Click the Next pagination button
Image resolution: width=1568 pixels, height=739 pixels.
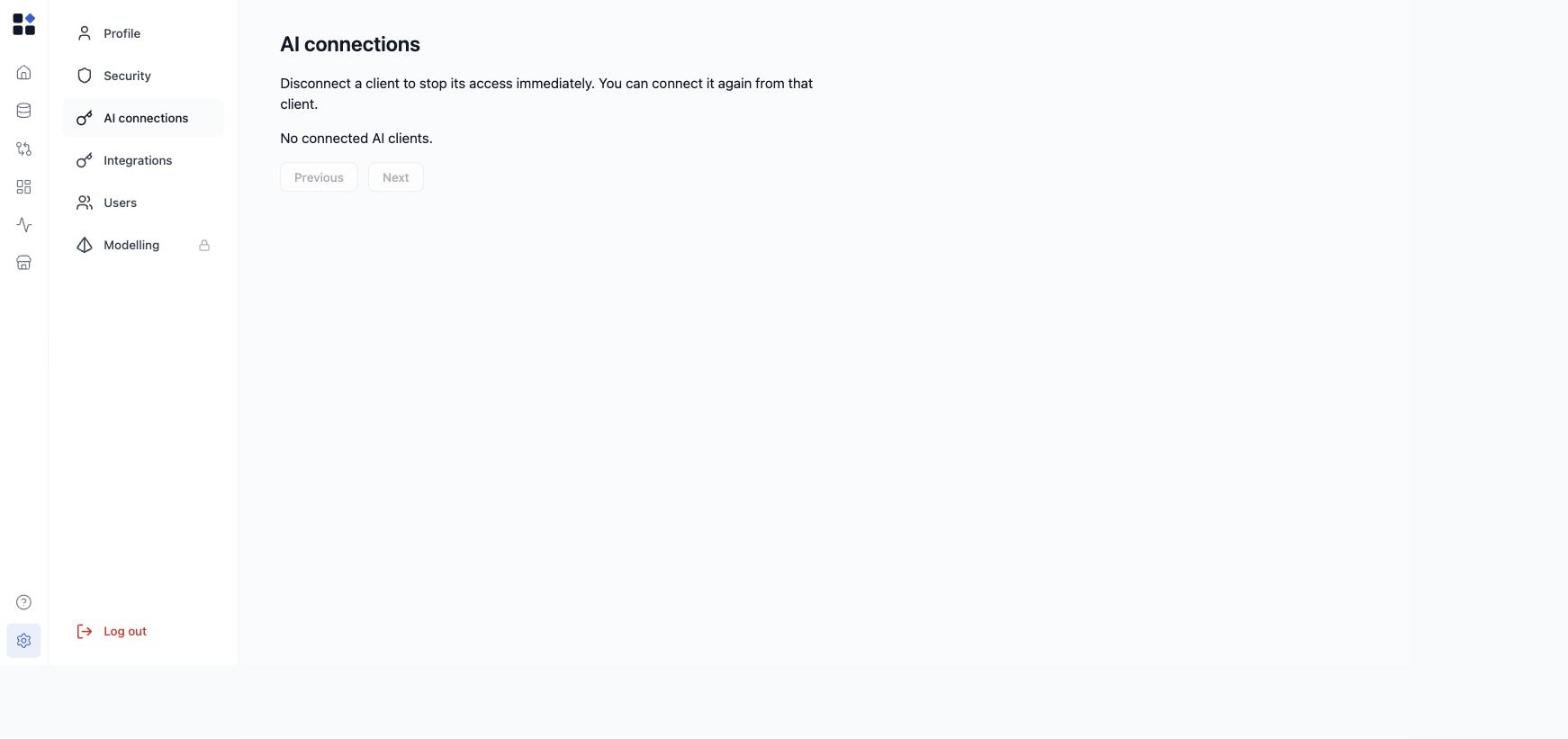point(396,177)
